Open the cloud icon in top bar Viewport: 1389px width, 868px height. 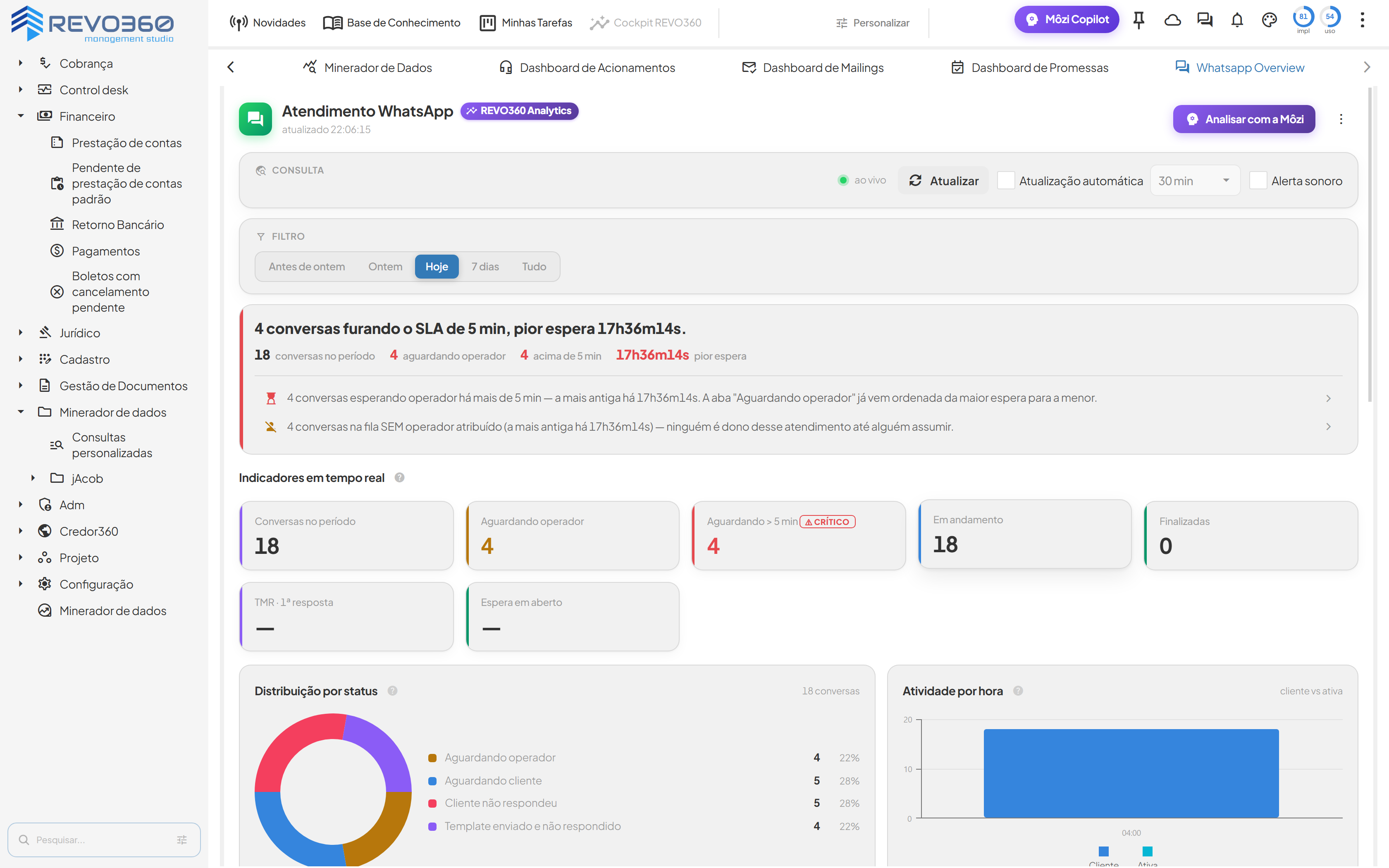coord(1172,21)
